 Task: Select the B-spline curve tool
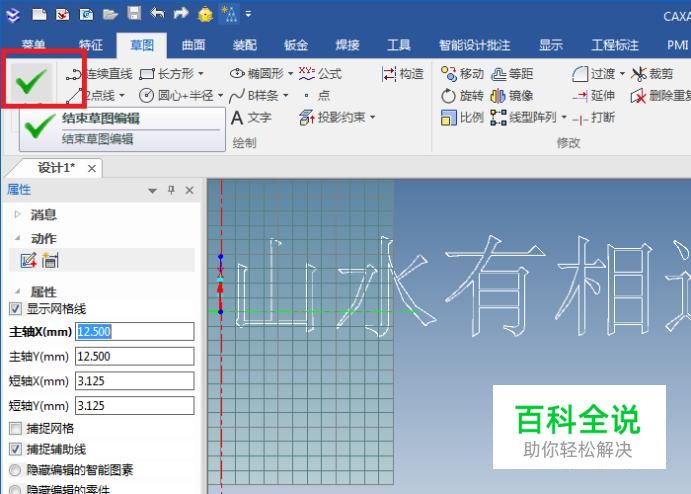point(254,95)
